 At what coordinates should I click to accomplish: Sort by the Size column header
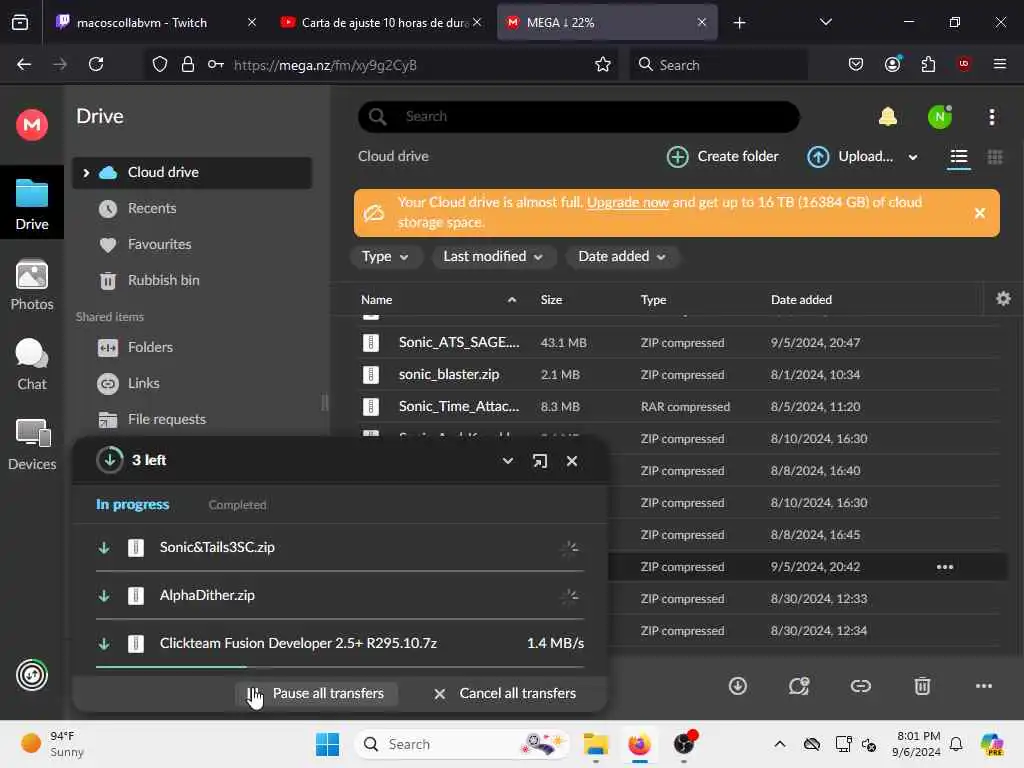(x=551, y=300)
